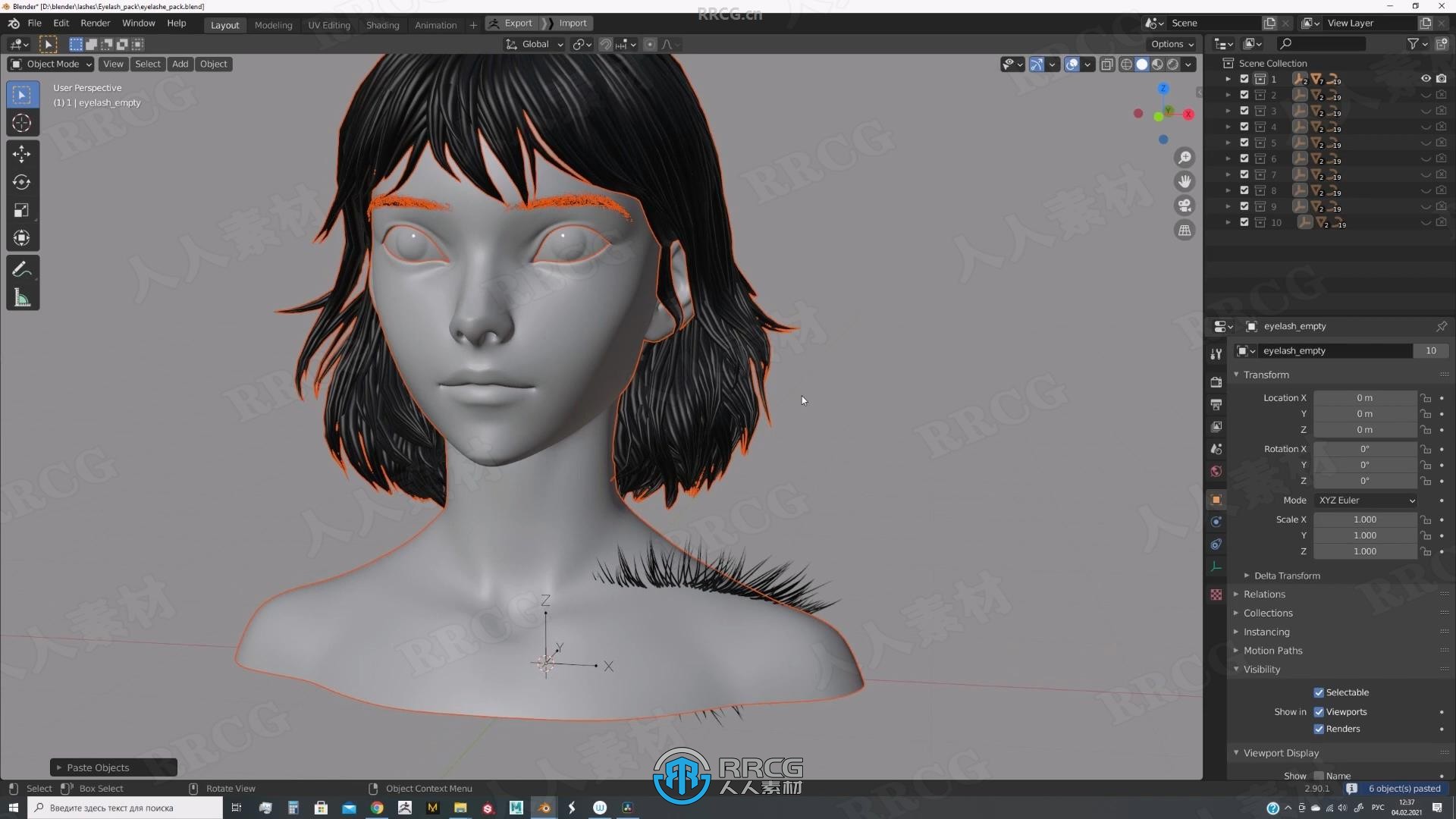Expand collection 3 in outliner
The image size is (1456, 819).
click(1228, 111)
